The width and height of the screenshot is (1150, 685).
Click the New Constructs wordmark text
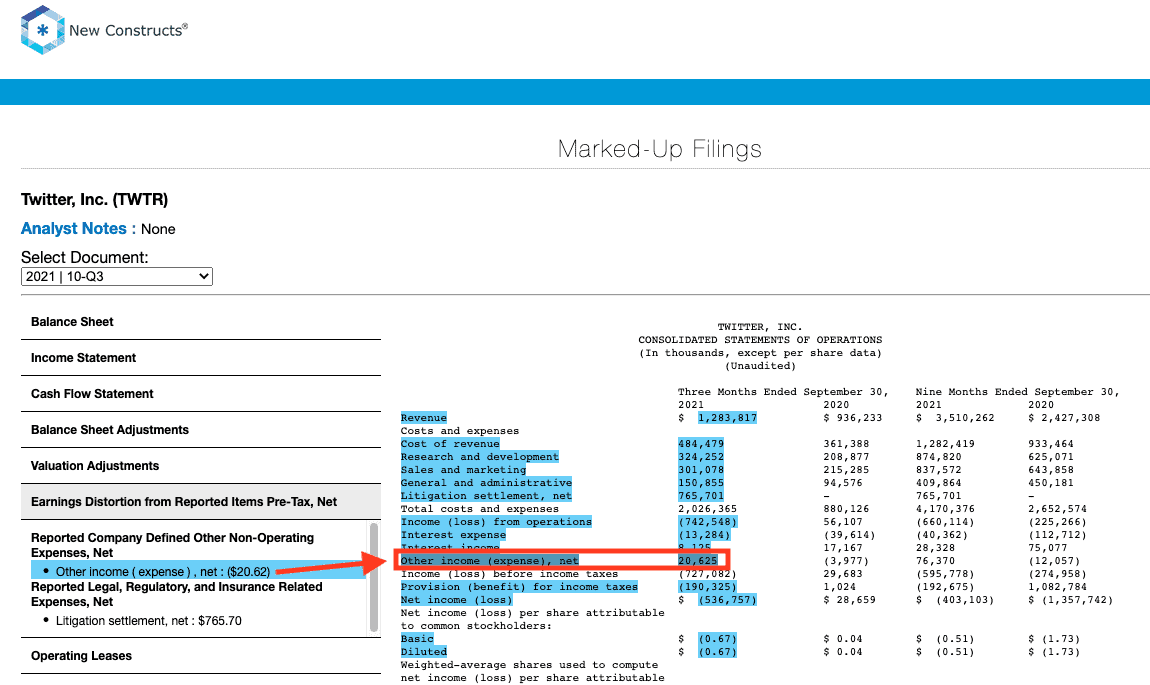[128, 30]
